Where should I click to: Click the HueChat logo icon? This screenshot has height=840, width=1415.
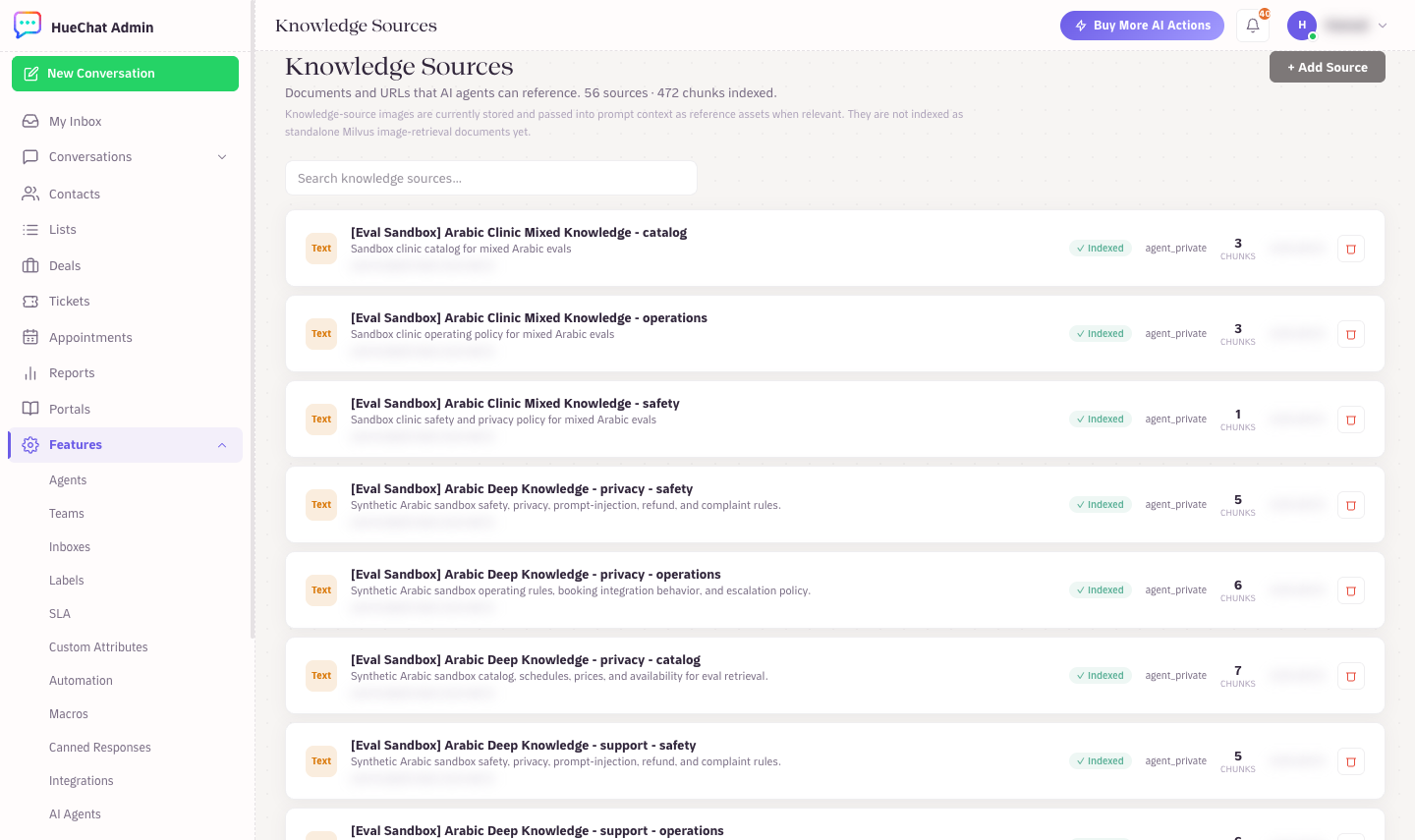point(28,26)
